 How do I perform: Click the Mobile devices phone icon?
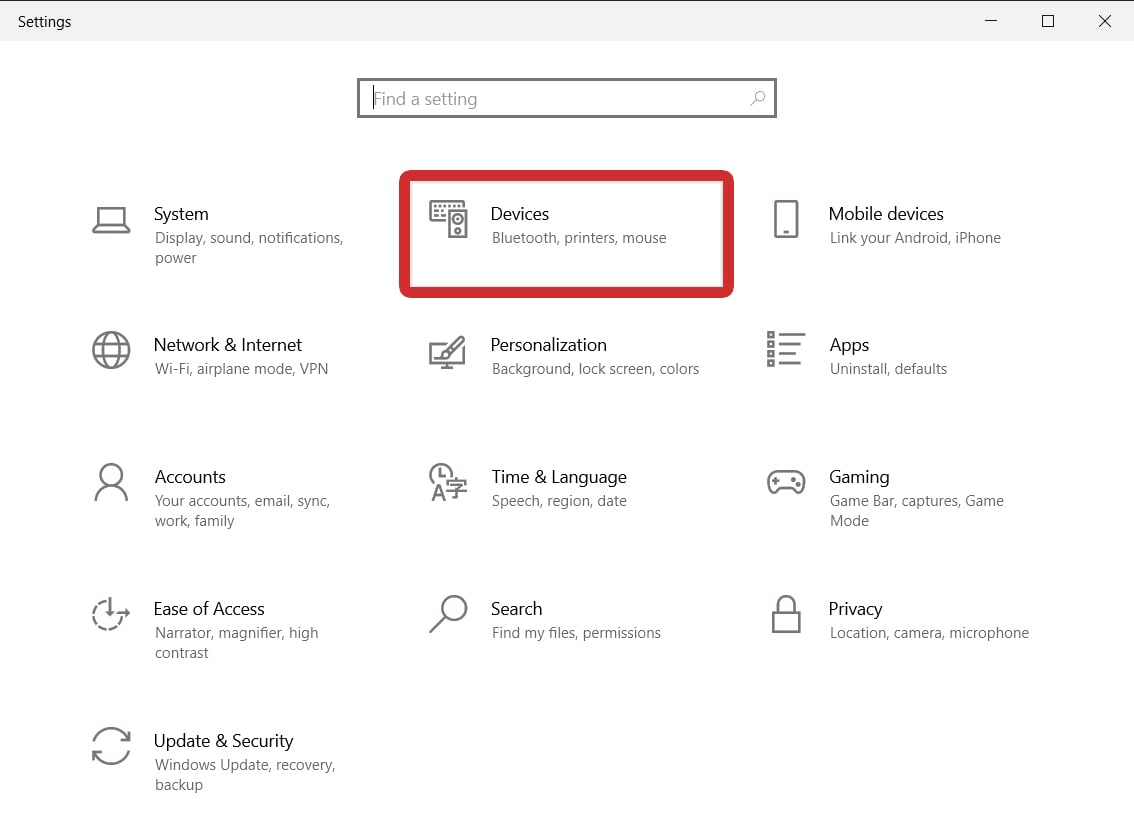[x=786, y=220]
